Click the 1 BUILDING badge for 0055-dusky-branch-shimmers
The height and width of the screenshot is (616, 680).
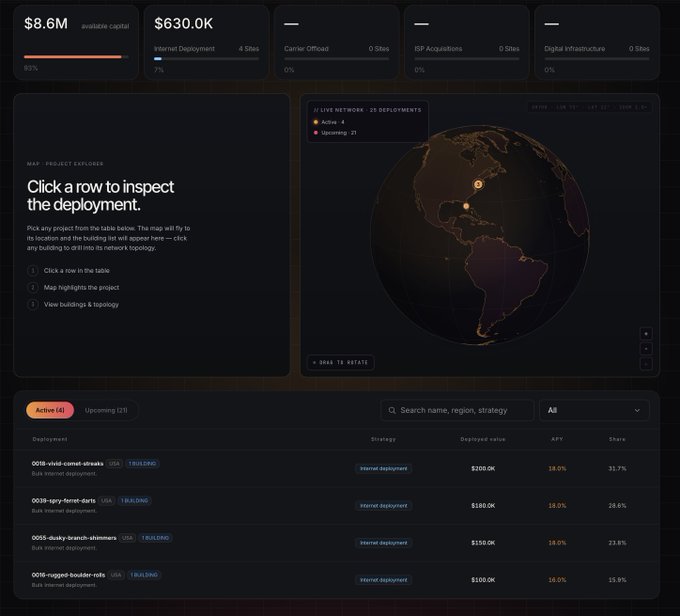(x=155, y=538)
